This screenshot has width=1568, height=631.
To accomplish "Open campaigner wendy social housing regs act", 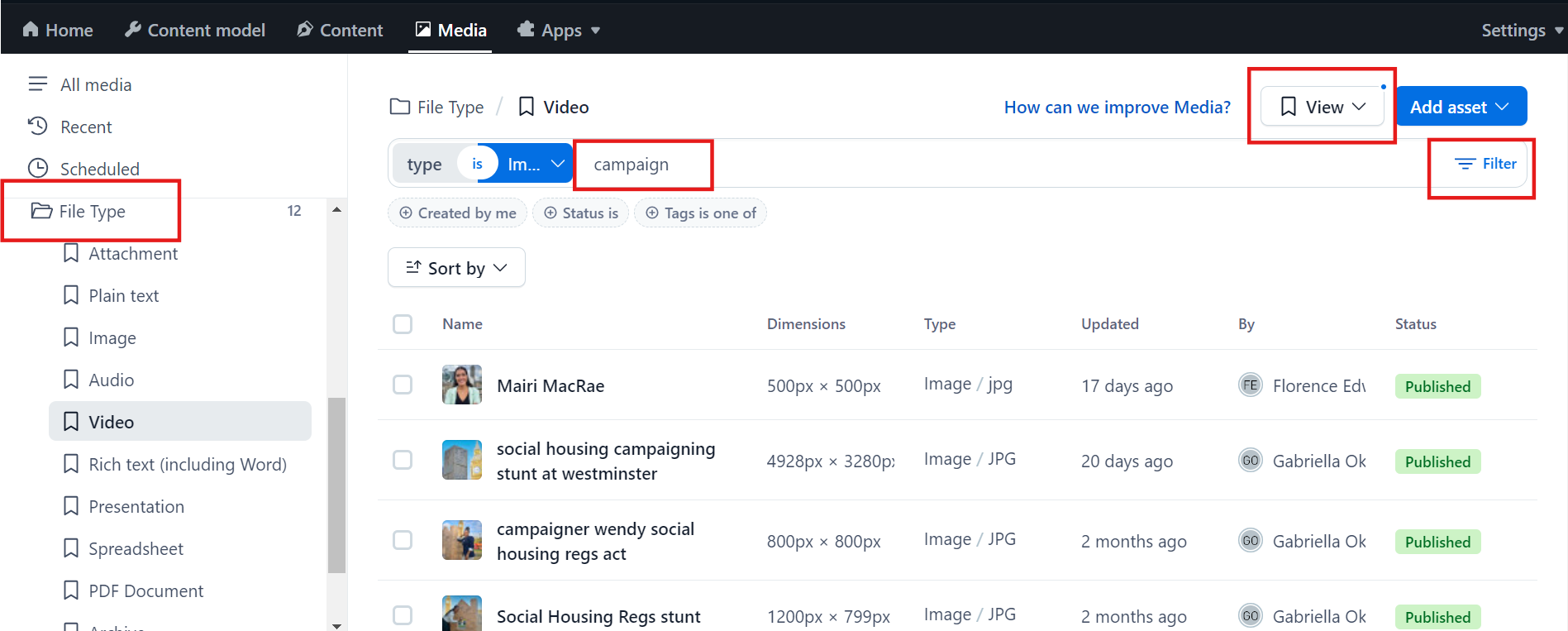I will click(x=595, y=541).
